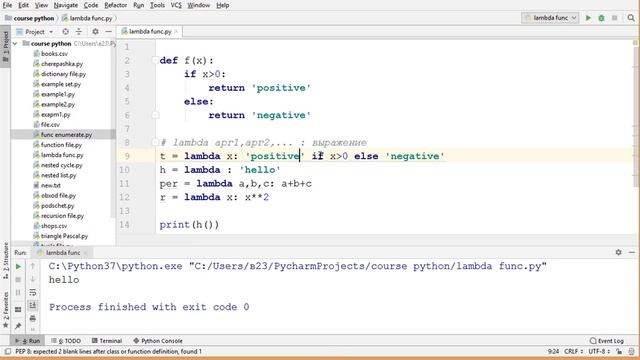Open the Navigate menu
Viewport: 640px width, 360px height.
point(66,5)
